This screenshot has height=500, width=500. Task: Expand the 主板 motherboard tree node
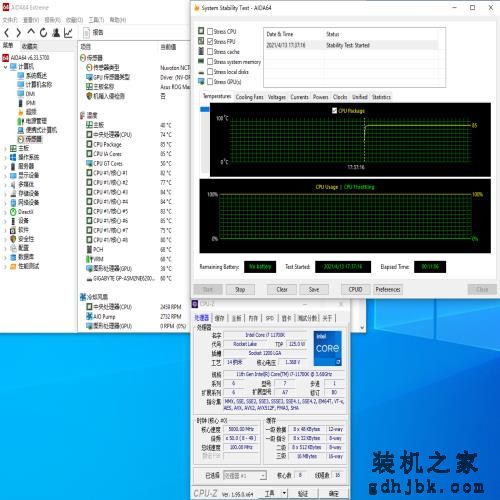pyautogui.click(x=5, y=148)
